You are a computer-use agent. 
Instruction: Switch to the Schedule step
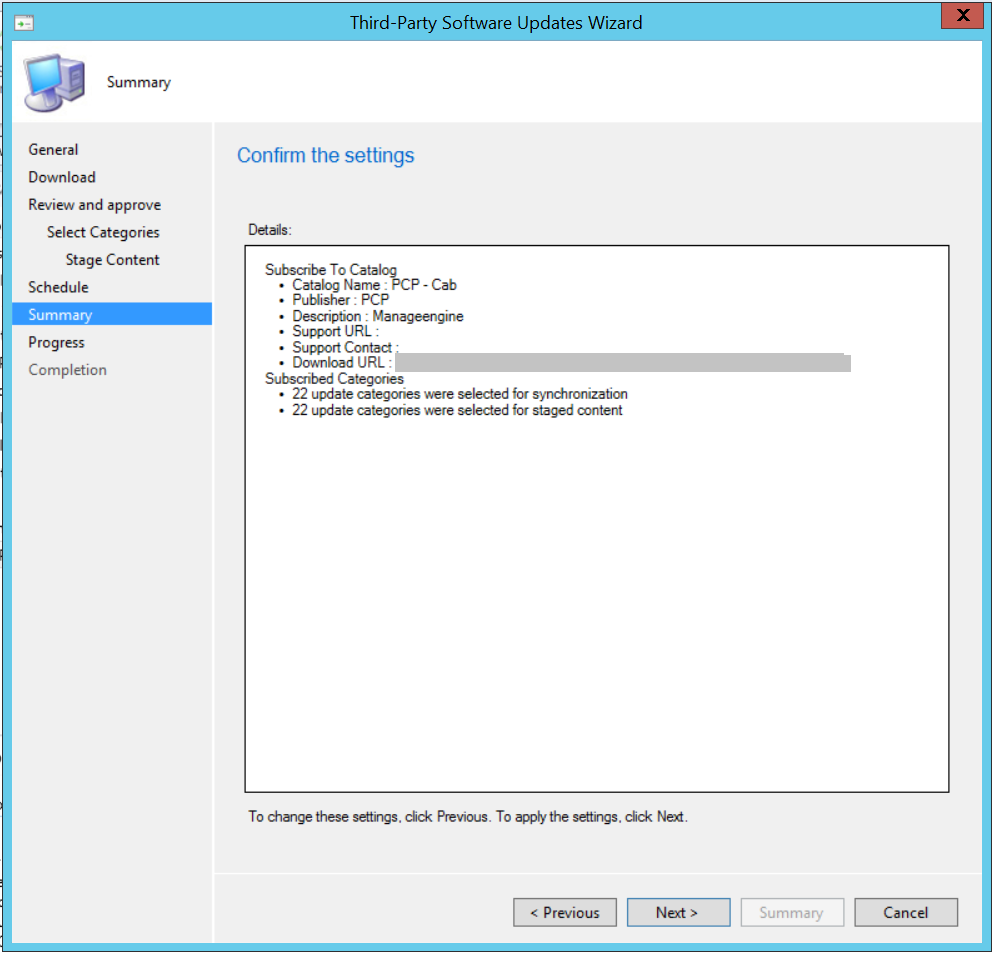point(58,287)
